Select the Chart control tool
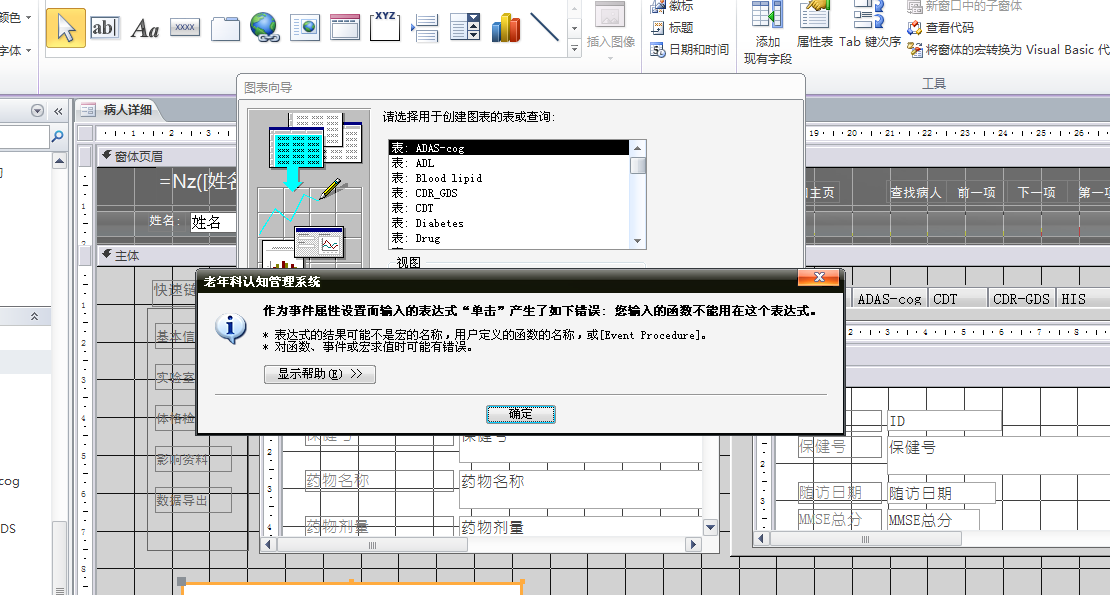The image size is (1110, 595). point(505,28)
